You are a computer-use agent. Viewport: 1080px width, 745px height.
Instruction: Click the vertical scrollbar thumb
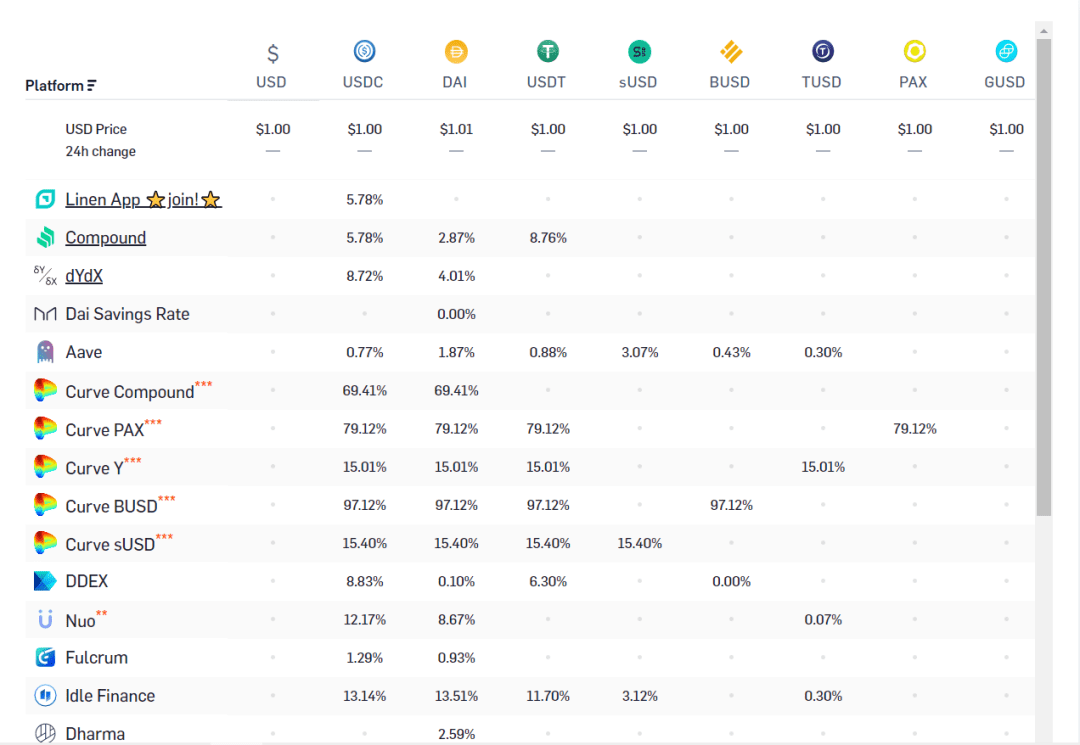[x=1043, y=277]
